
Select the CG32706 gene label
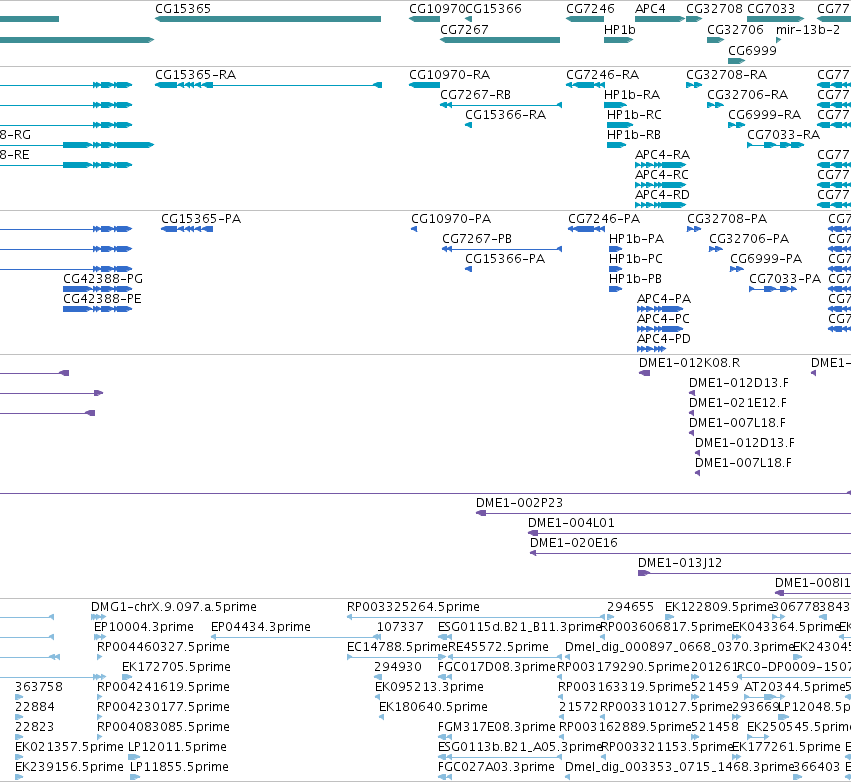(x=735, y=30)
